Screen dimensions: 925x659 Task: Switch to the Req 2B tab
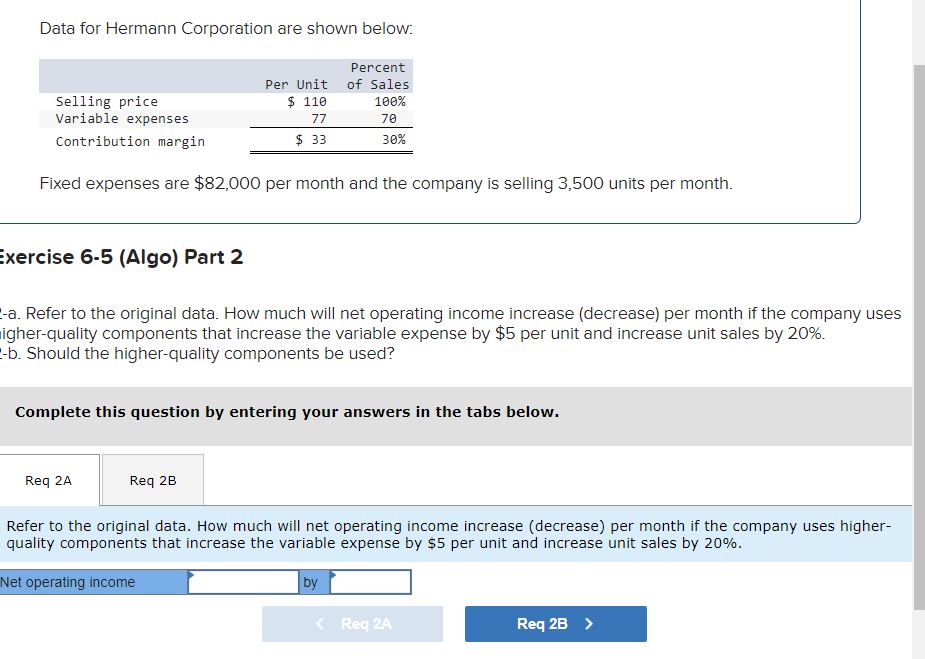(151, 480)
